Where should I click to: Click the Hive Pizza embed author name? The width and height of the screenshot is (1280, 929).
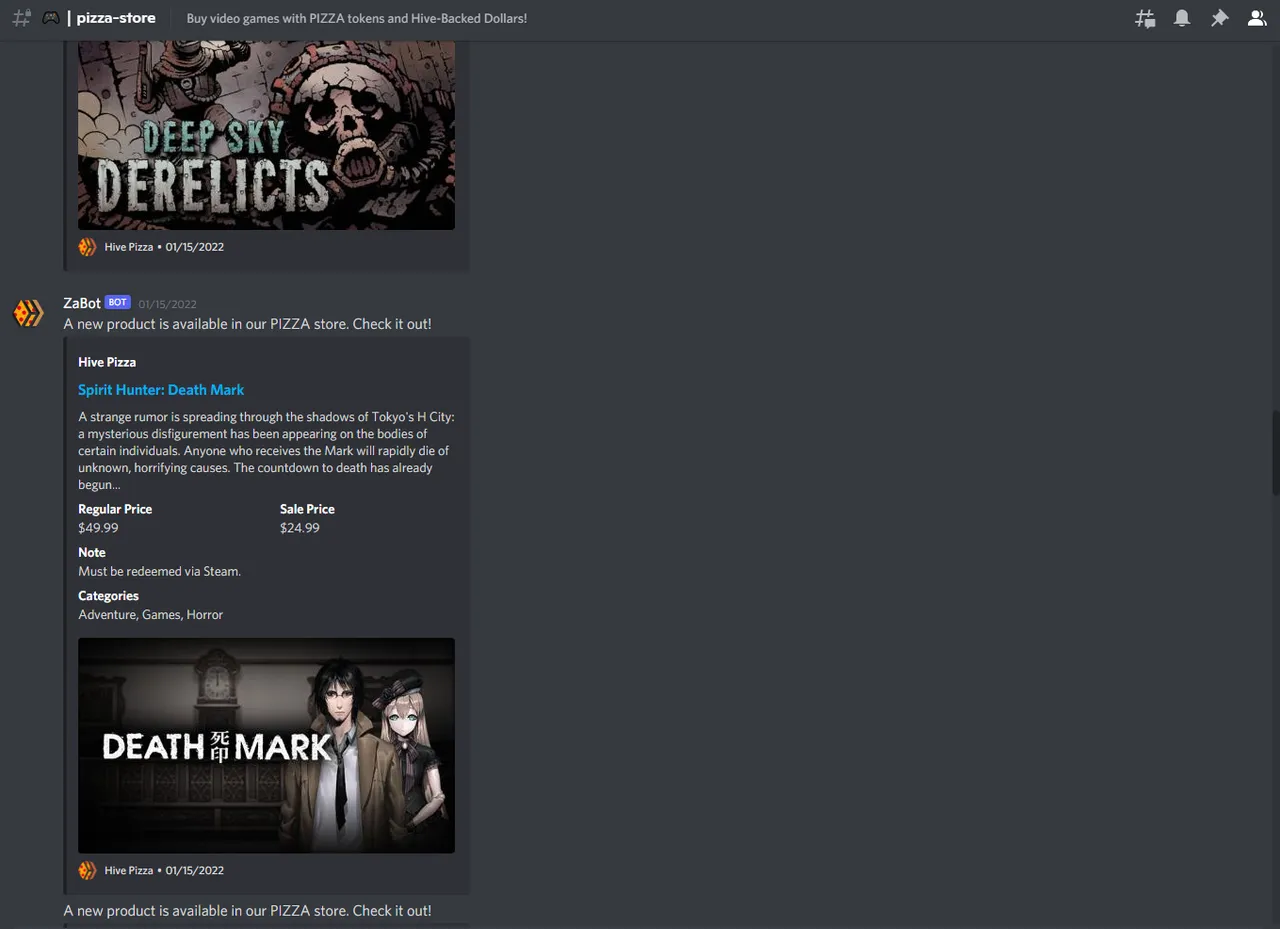tap(107, 362)
